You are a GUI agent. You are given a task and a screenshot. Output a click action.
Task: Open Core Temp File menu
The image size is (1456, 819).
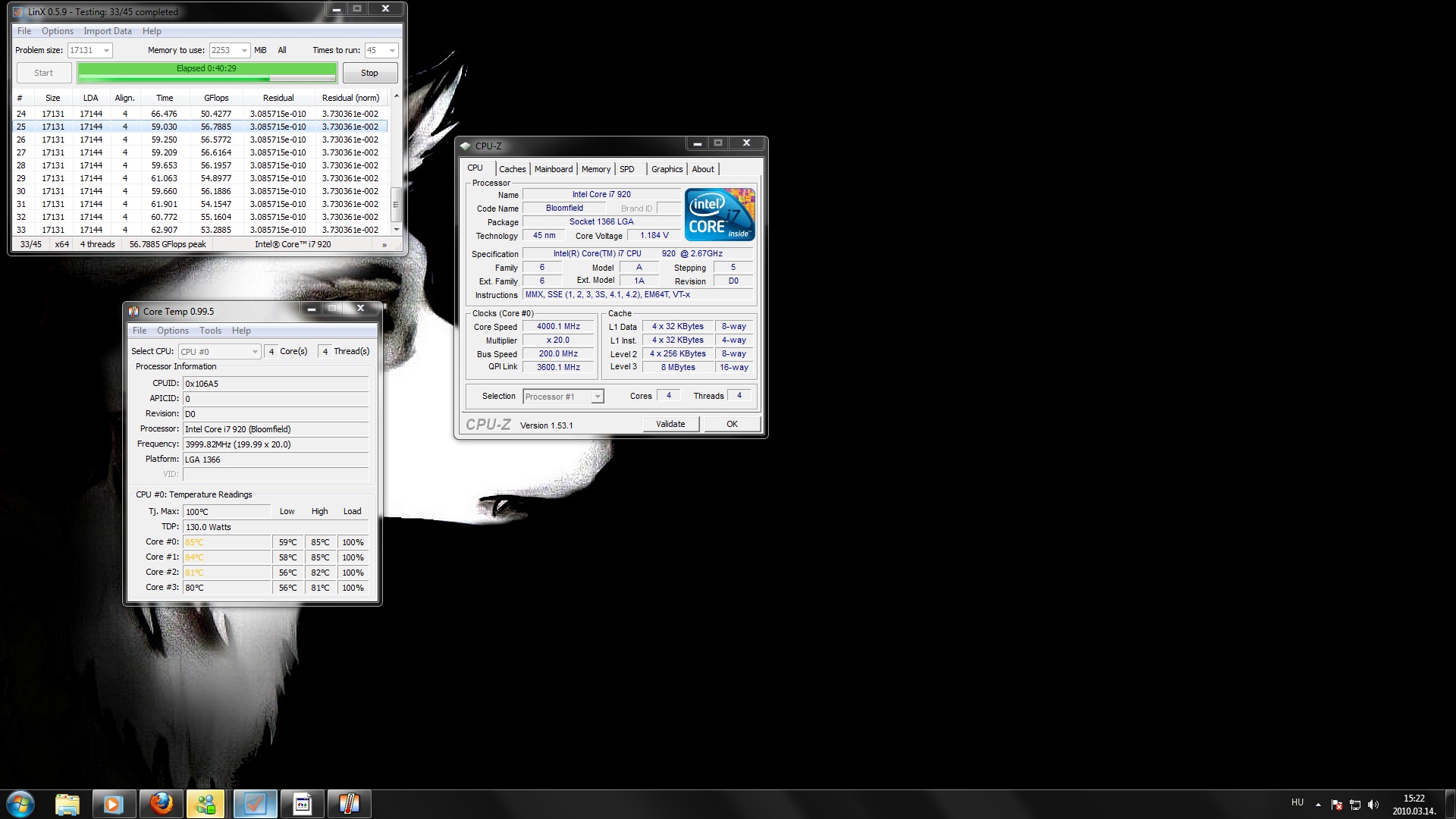click(140, 331)
